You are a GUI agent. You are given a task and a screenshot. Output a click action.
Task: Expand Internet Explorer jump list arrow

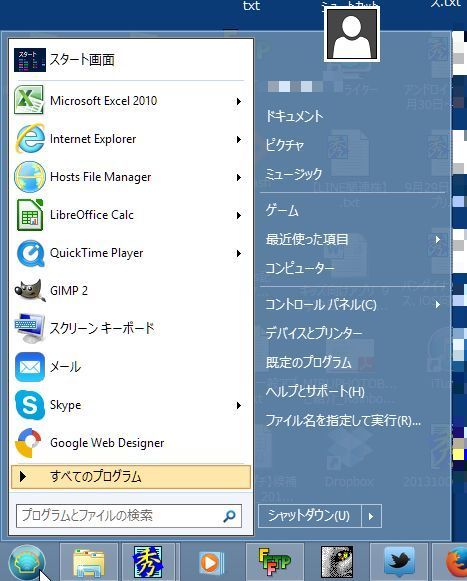(239, 139)
